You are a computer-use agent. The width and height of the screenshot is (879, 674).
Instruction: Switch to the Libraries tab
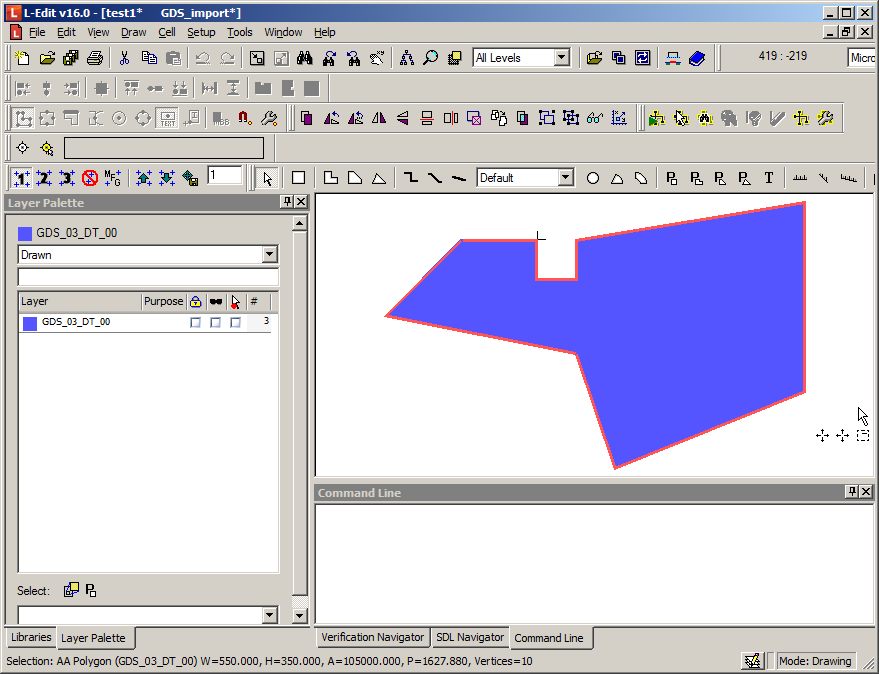tap(31, 637)
